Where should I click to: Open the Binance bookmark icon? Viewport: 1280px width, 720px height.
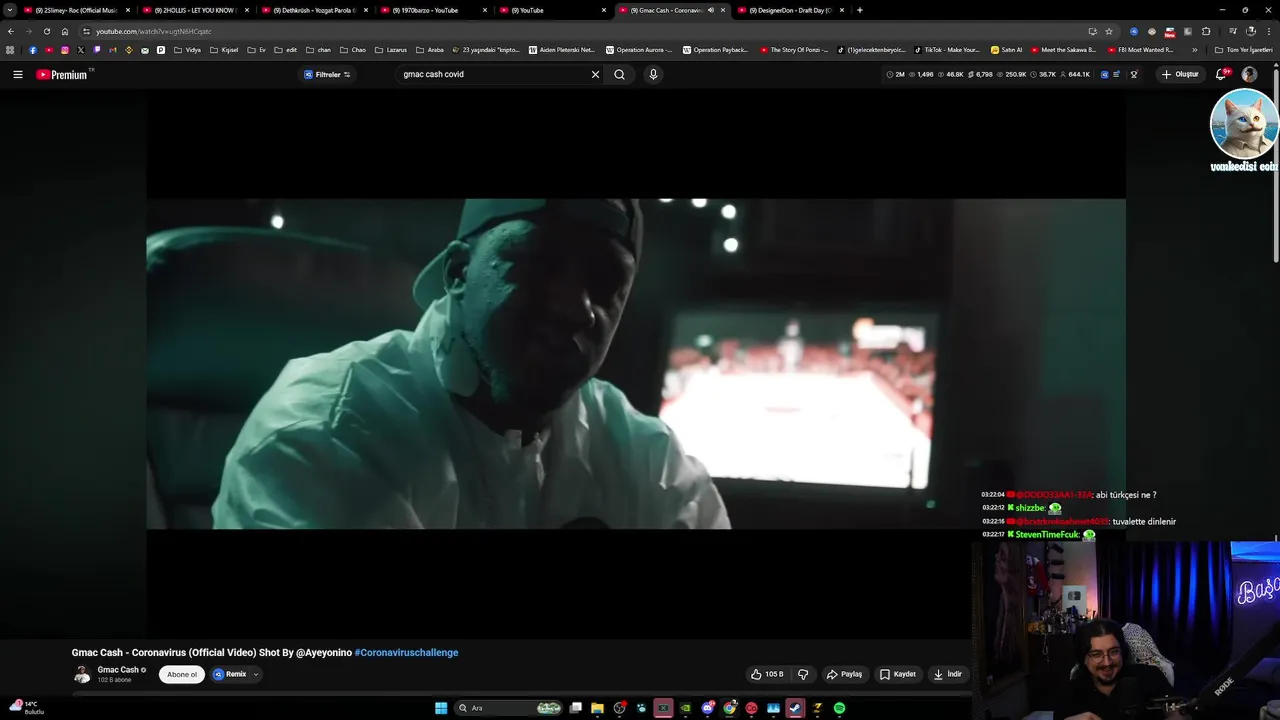click(129, 50)
